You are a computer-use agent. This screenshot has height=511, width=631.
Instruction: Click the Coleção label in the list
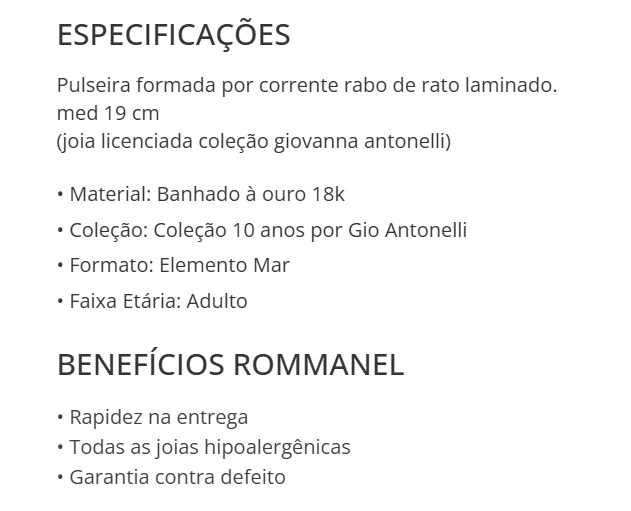point(107,230)
